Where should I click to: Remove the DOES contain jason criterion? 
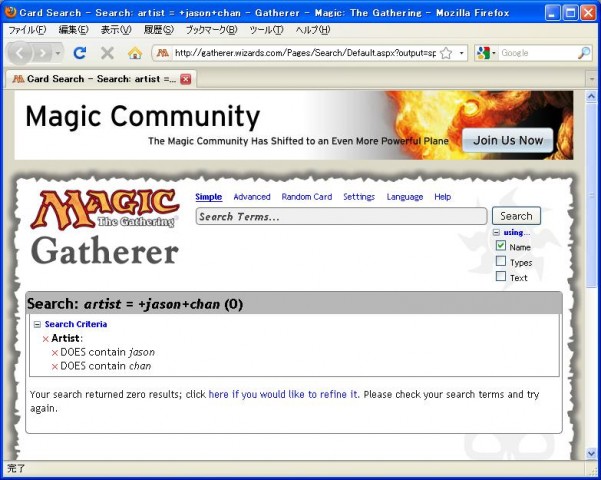tap(54, 353)
